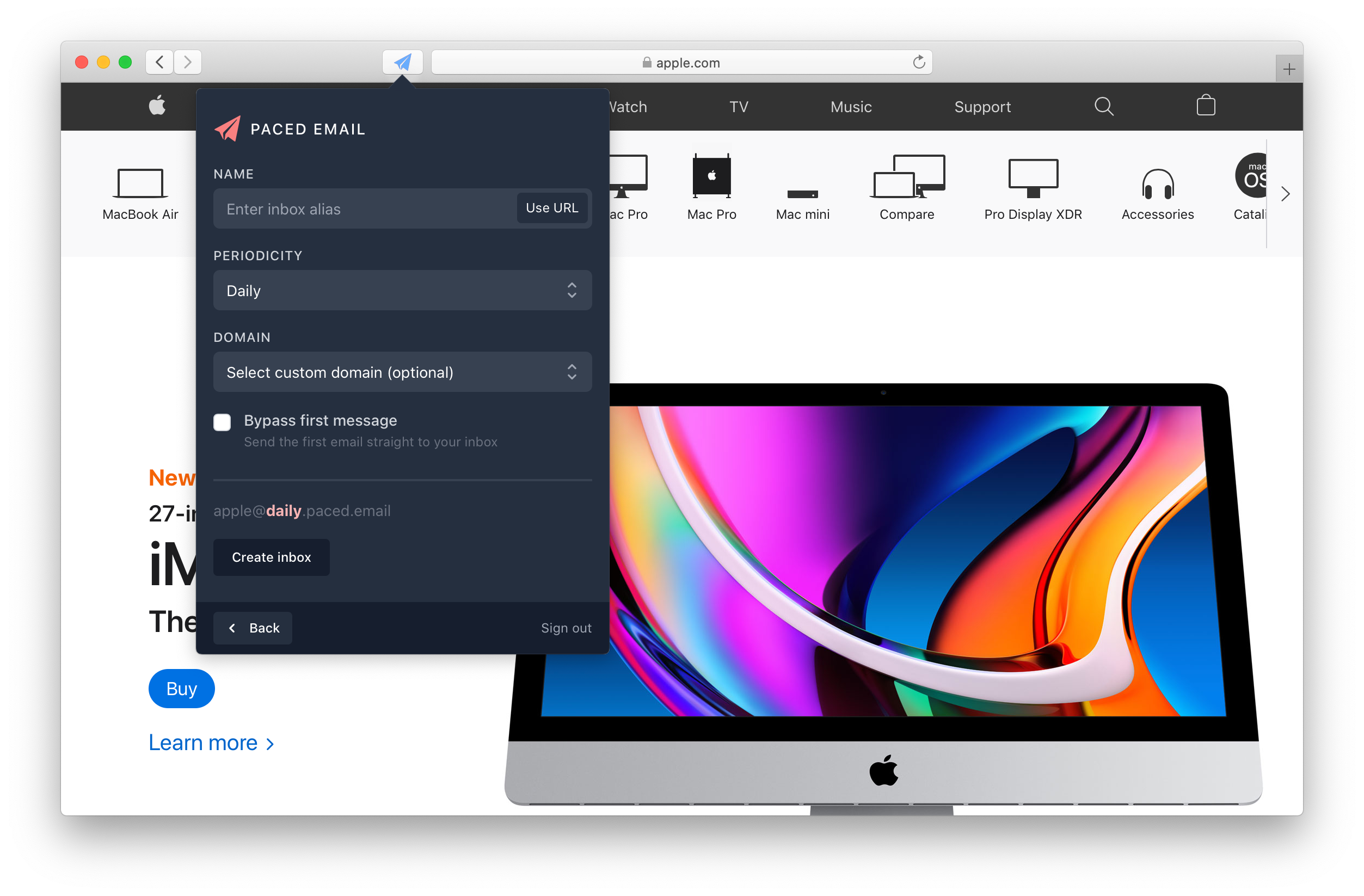
Task: Click the blue Buy button
Action: coord(181,688)
